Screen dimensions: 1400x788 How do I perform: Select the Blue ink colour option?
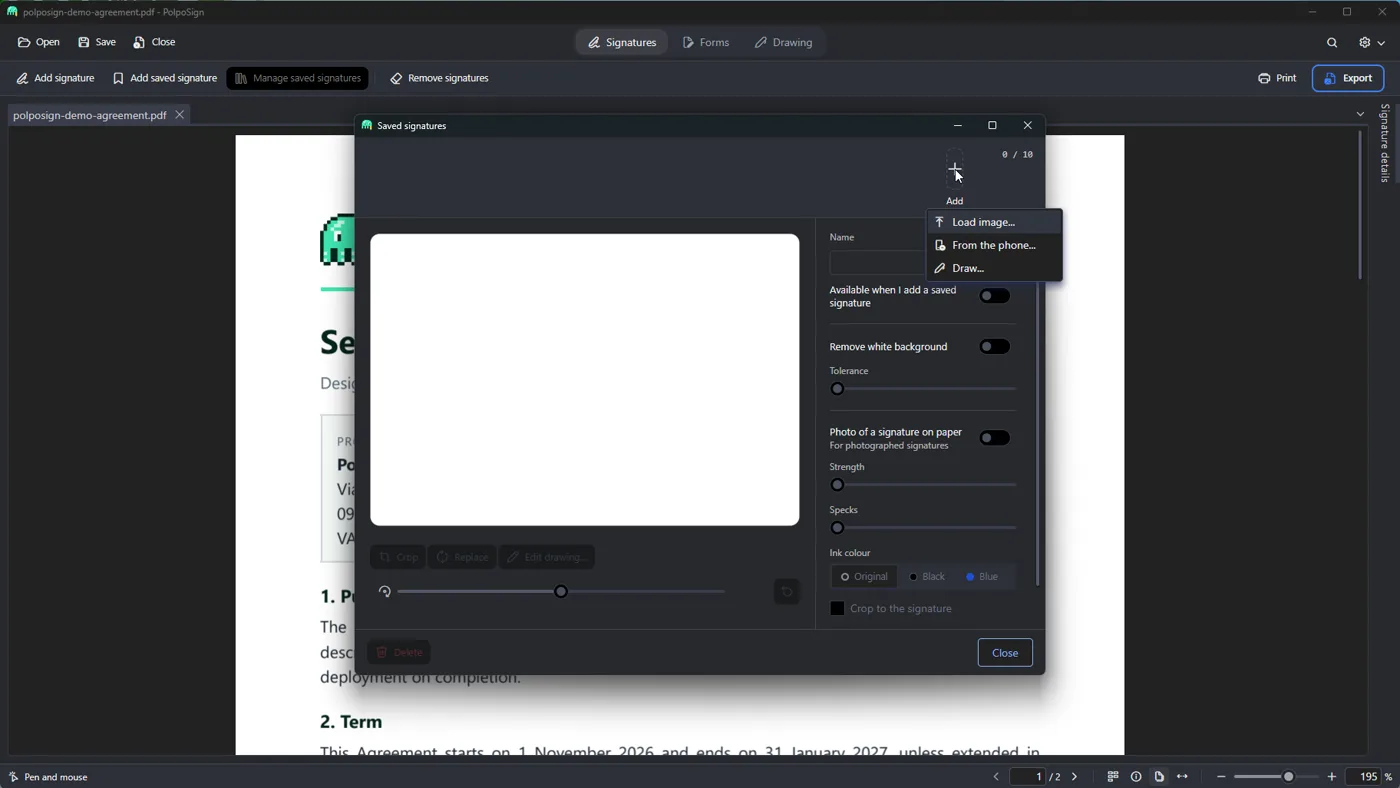tap(983, 577)
